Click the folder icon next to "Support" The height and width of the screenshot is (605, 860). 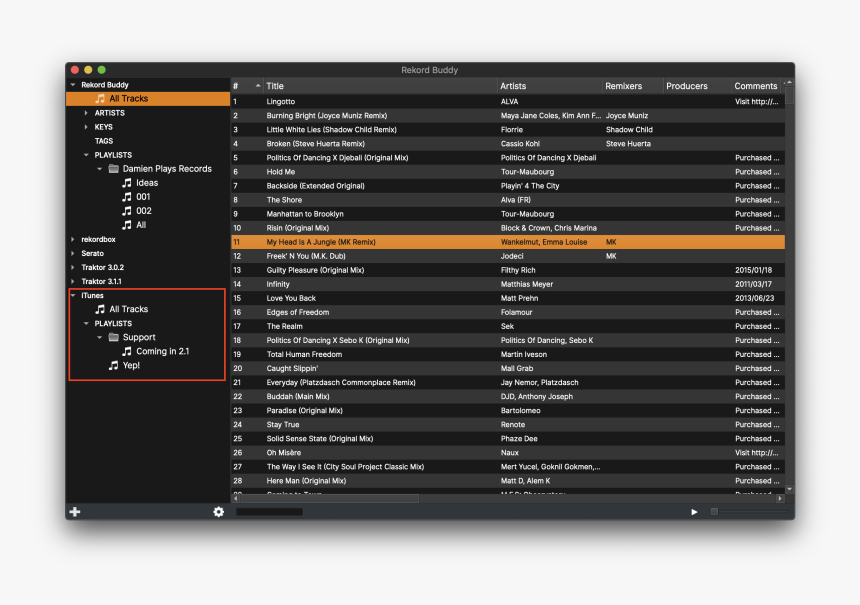(x=112, y=337)
